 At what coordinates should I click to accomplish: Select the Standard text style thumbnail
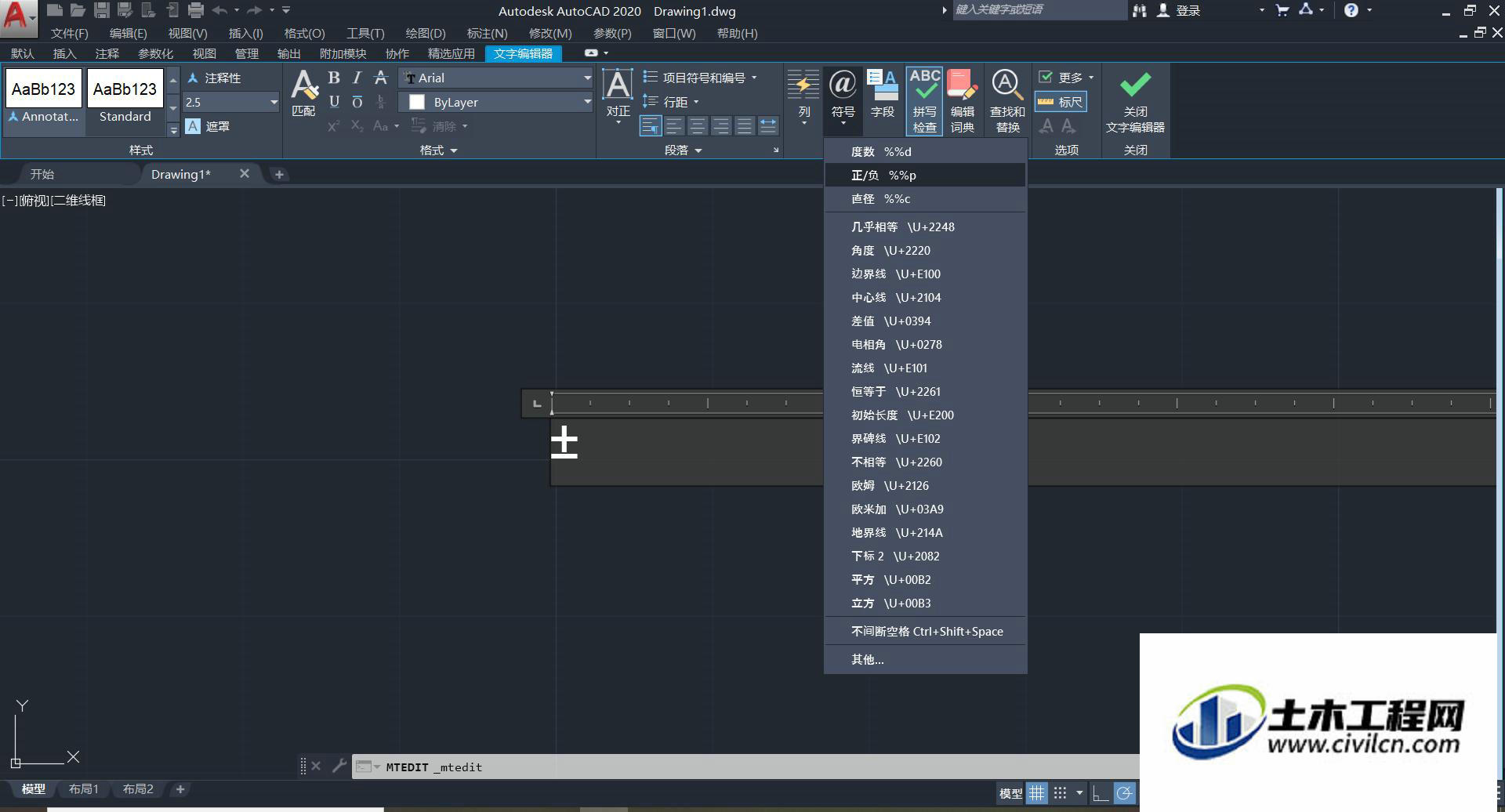[x=125, y=97]
